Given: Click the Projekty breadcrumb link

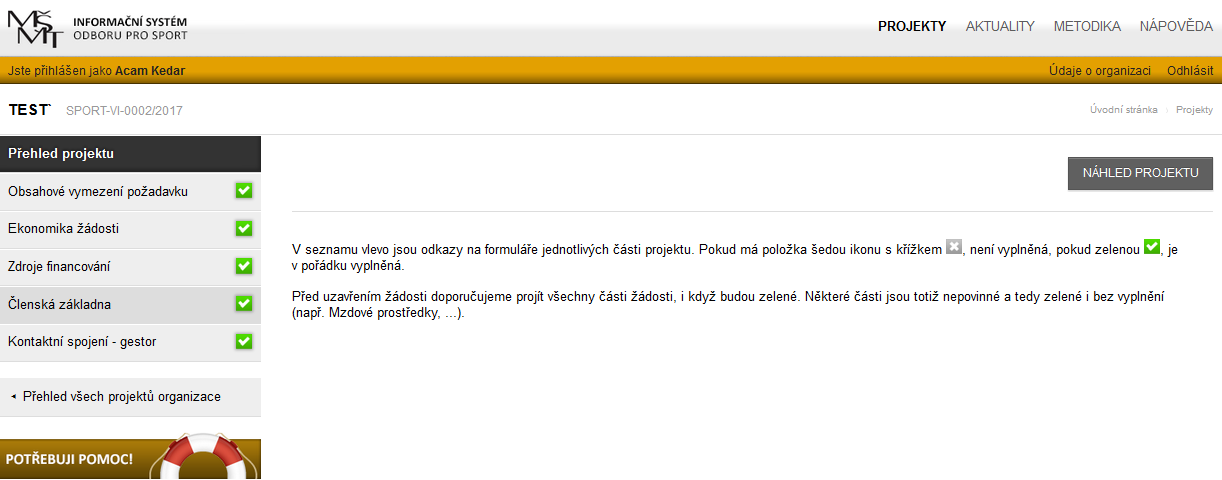Looking at the screenshot, I should click(1194, 110).
